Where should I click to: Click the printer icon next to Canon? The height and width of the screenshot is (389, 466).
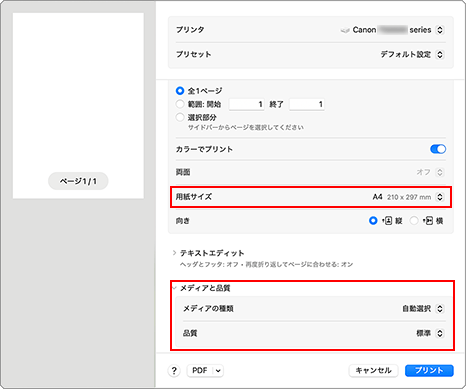(345, 30)
